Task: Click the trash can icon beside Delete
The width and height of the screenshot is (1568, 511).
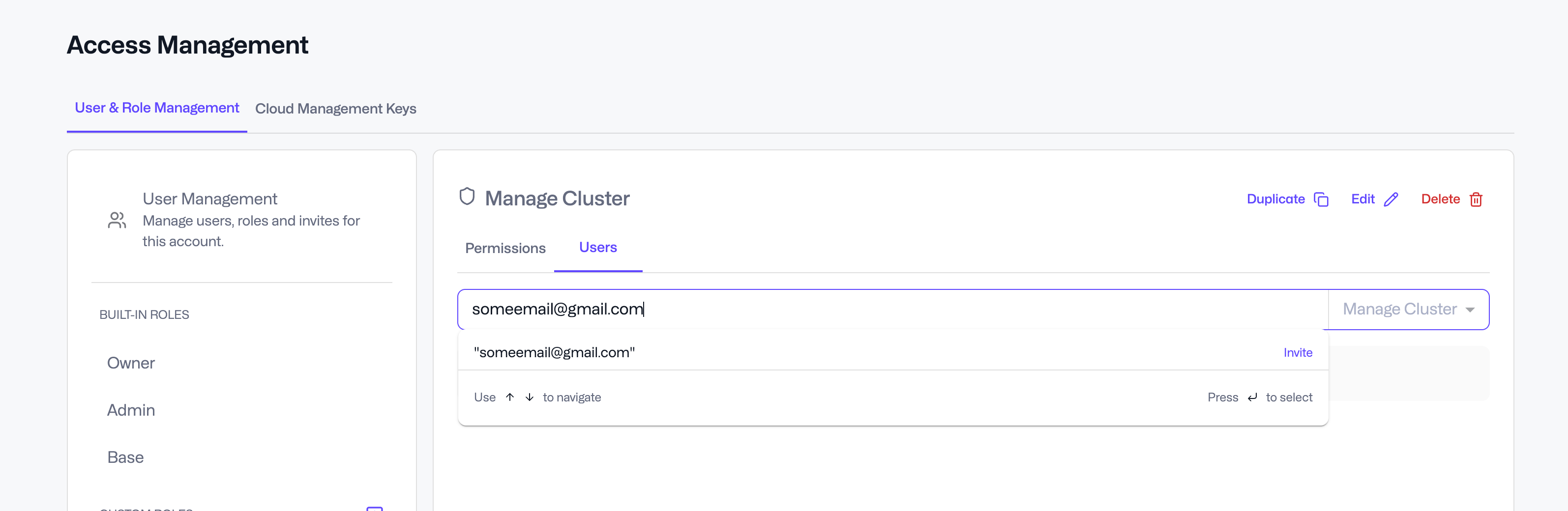Action: pos(1476,199)
